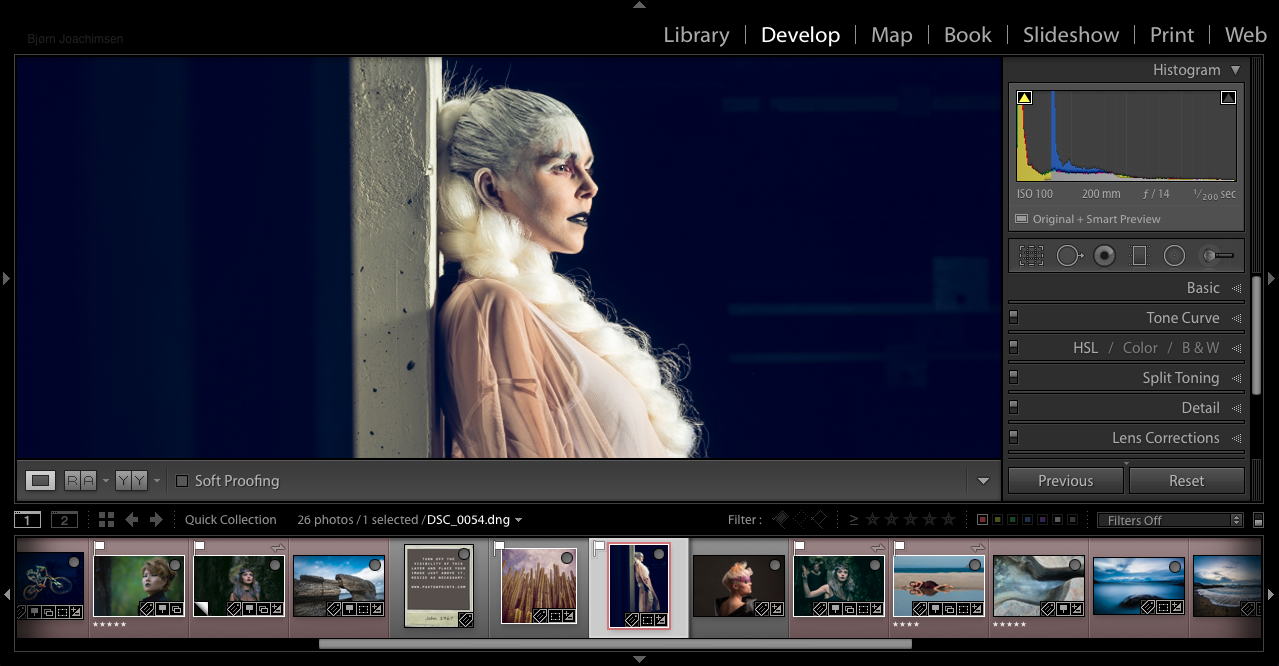This screenshot has height=666, width=1279.
Task: Click the Previous button
Action: (x=1065, y=481)
